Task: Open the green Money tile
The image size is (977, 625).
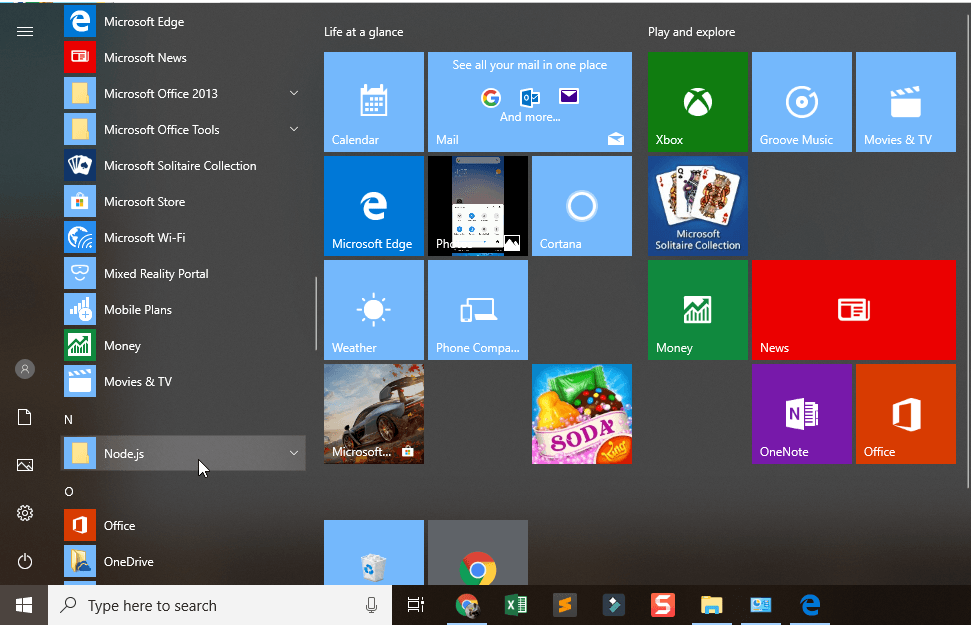Action: click(x=698, y=310)
